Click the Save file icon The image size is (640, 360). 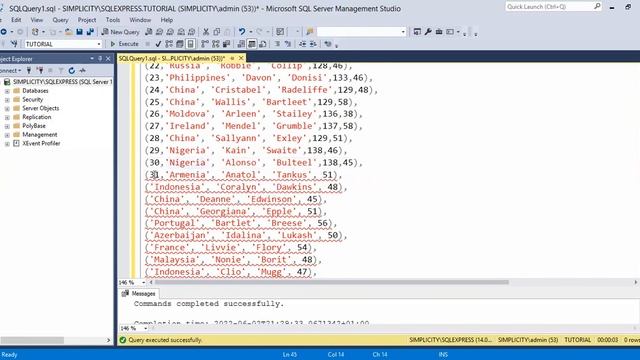(x=79, y=31)
